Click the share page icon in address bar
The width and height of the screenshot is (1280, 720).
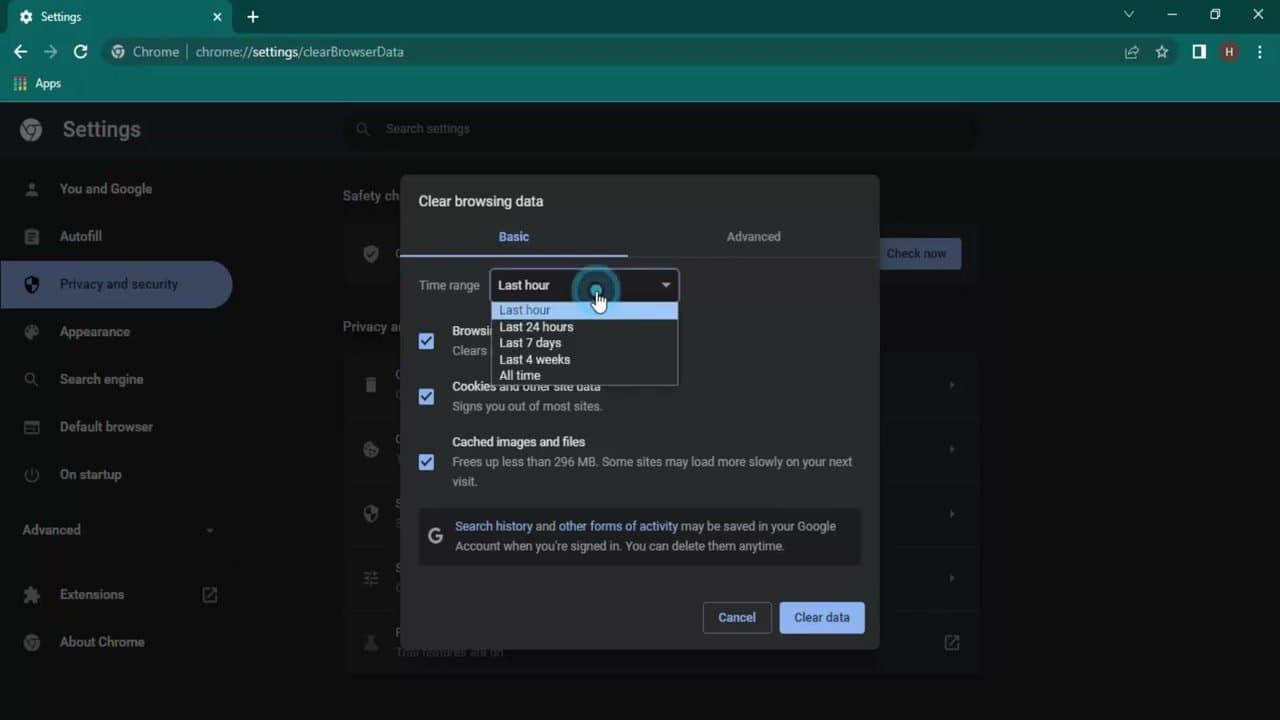[1131, 52]
